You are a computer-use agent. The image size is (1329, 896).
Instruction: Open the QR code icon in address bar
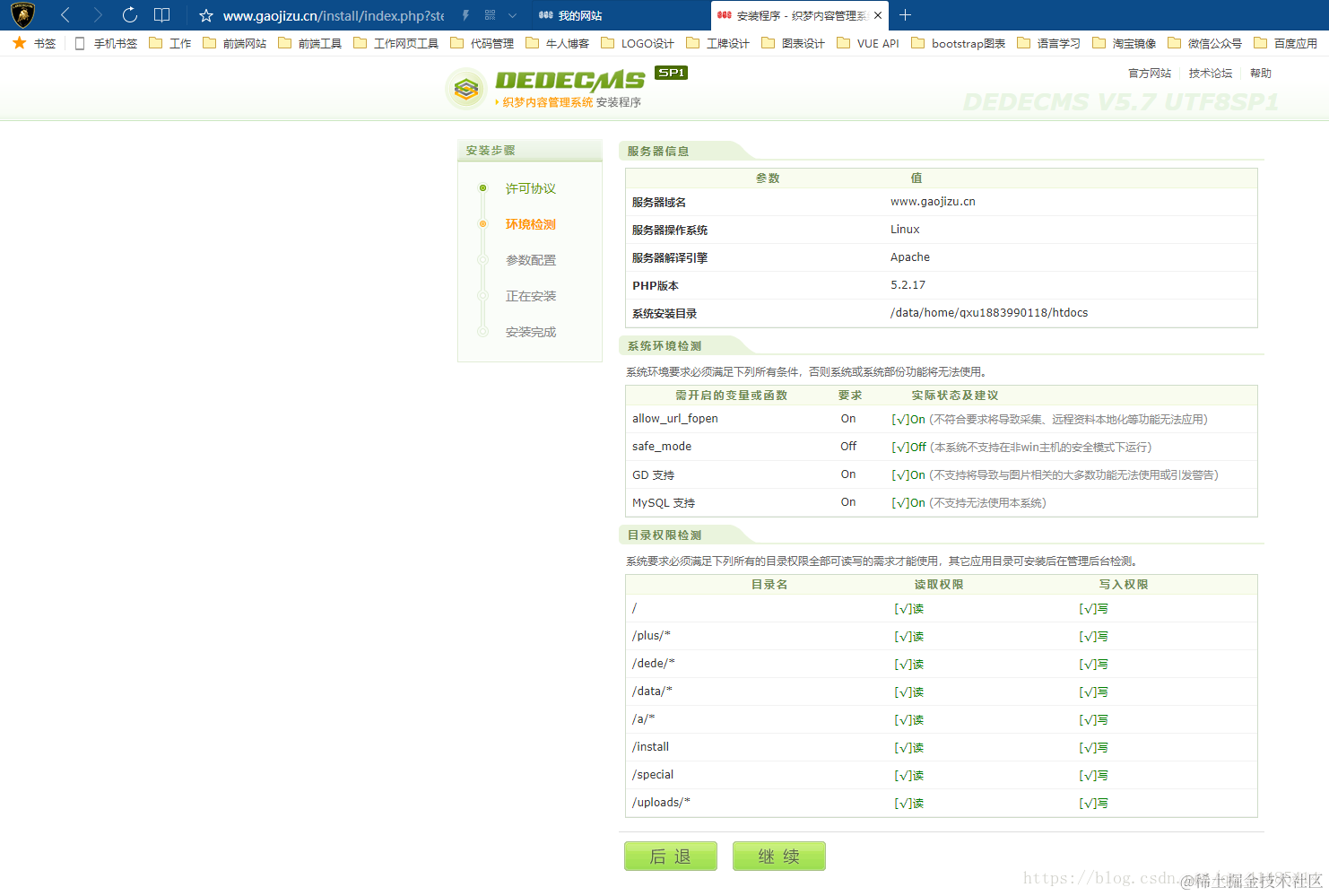[x=490, y=15]
